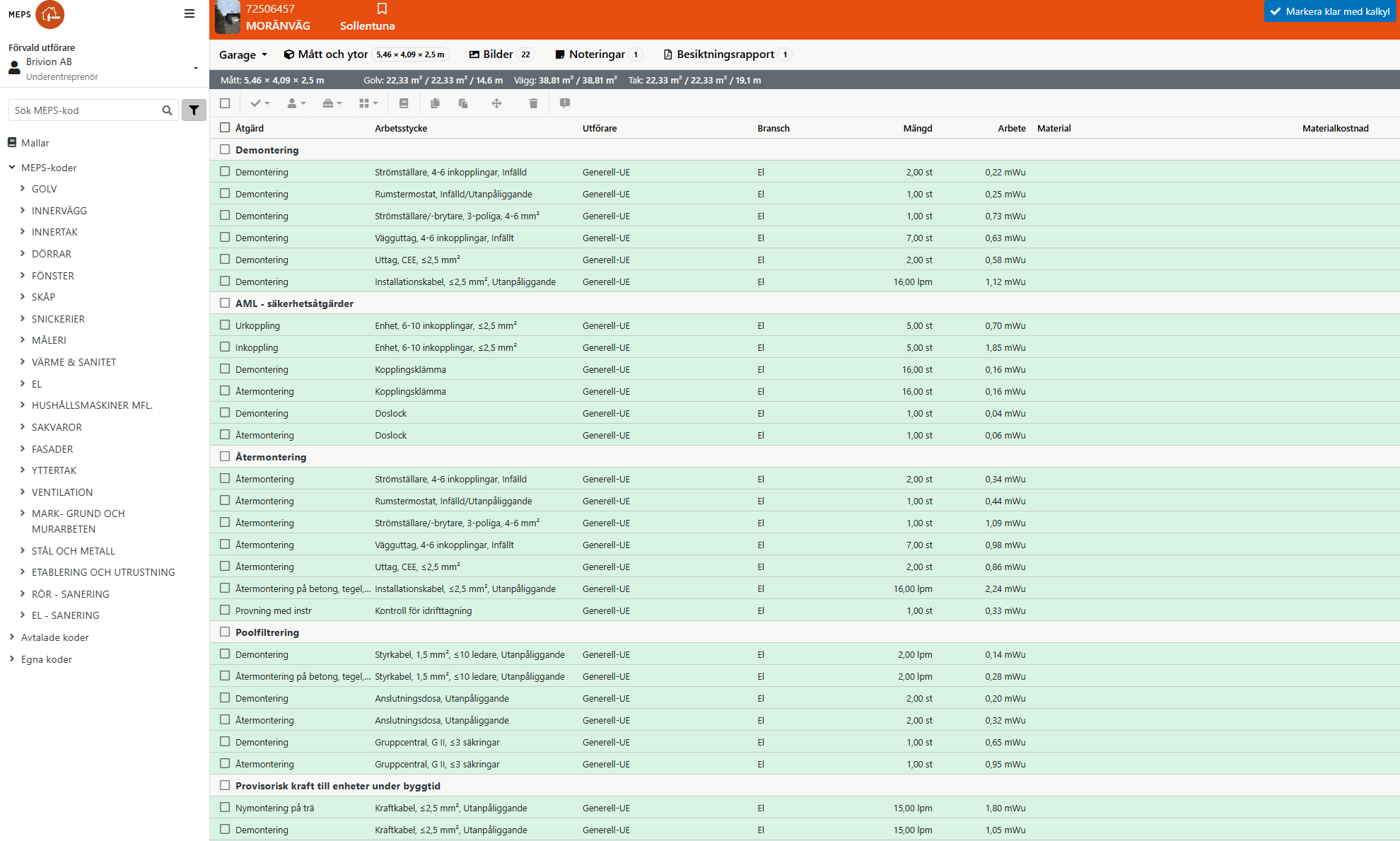Viewport: 1400px width, 841px height.
Task: Select checkbox for Provning med instr row
Action: coord(225,610)
